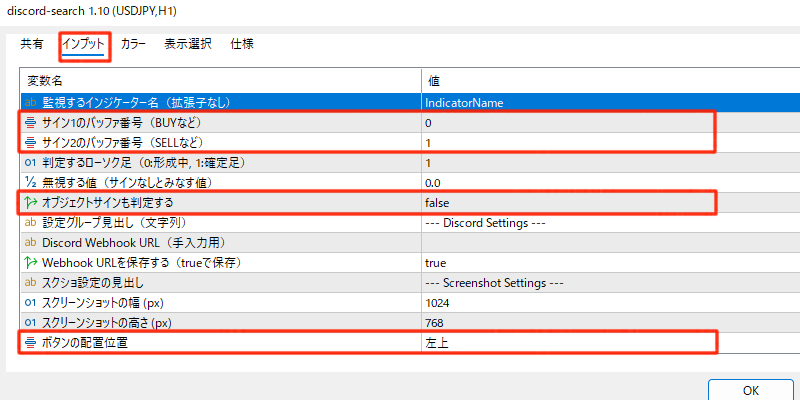Click the integer icon beside スクリーンショットの幅
The width and height of the screenshot is (800, 400).
30,303
